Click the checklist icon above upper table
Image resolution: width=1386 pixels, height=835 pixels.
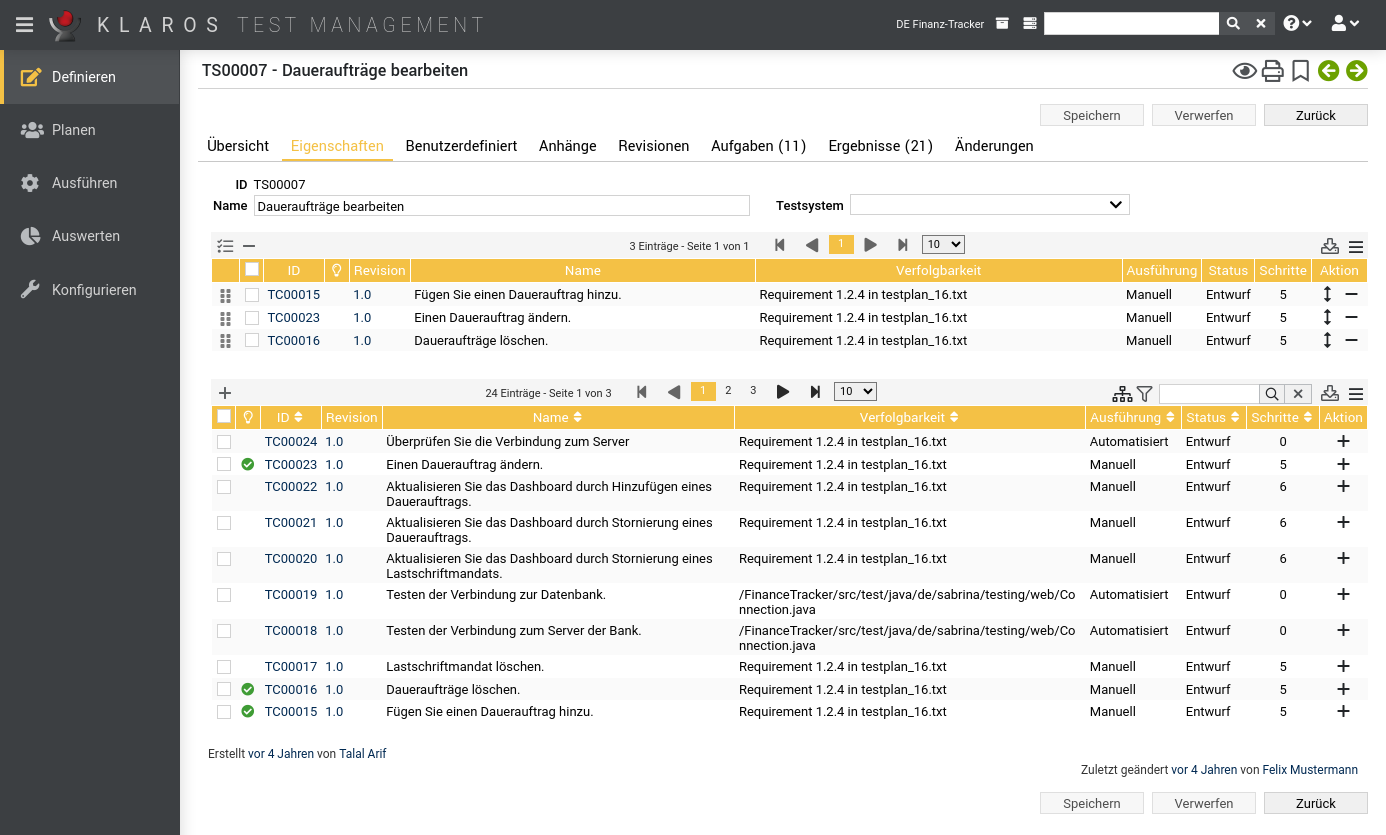225,246
